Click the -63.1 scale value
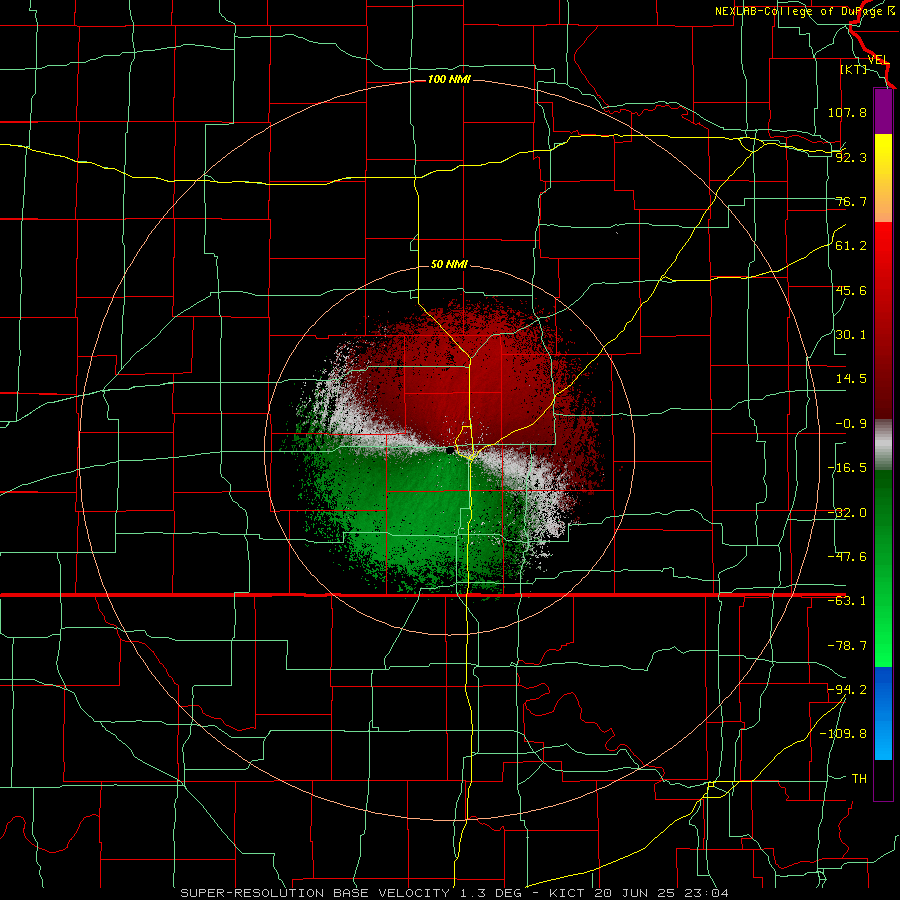The image size is (900, 900). [847, 601]
